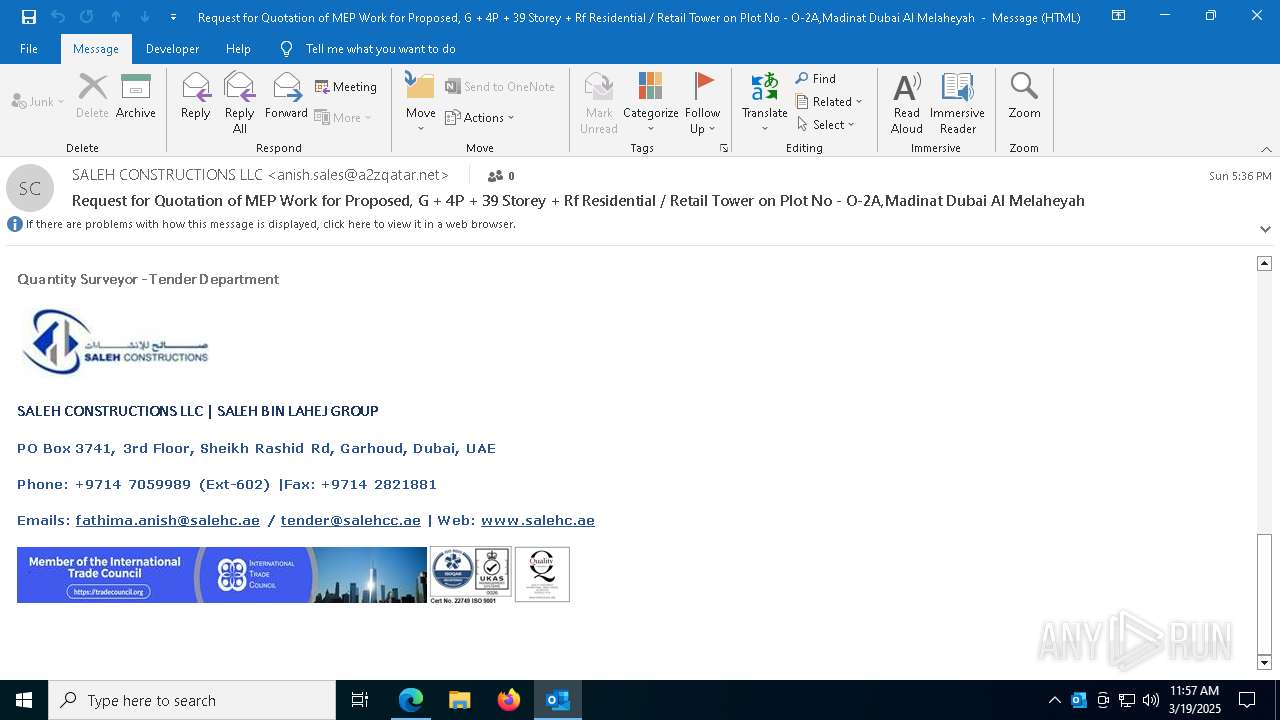1280x720 pixels.
Task: Click the message vertical scrollbar thumb
Action: (1264, 593)
